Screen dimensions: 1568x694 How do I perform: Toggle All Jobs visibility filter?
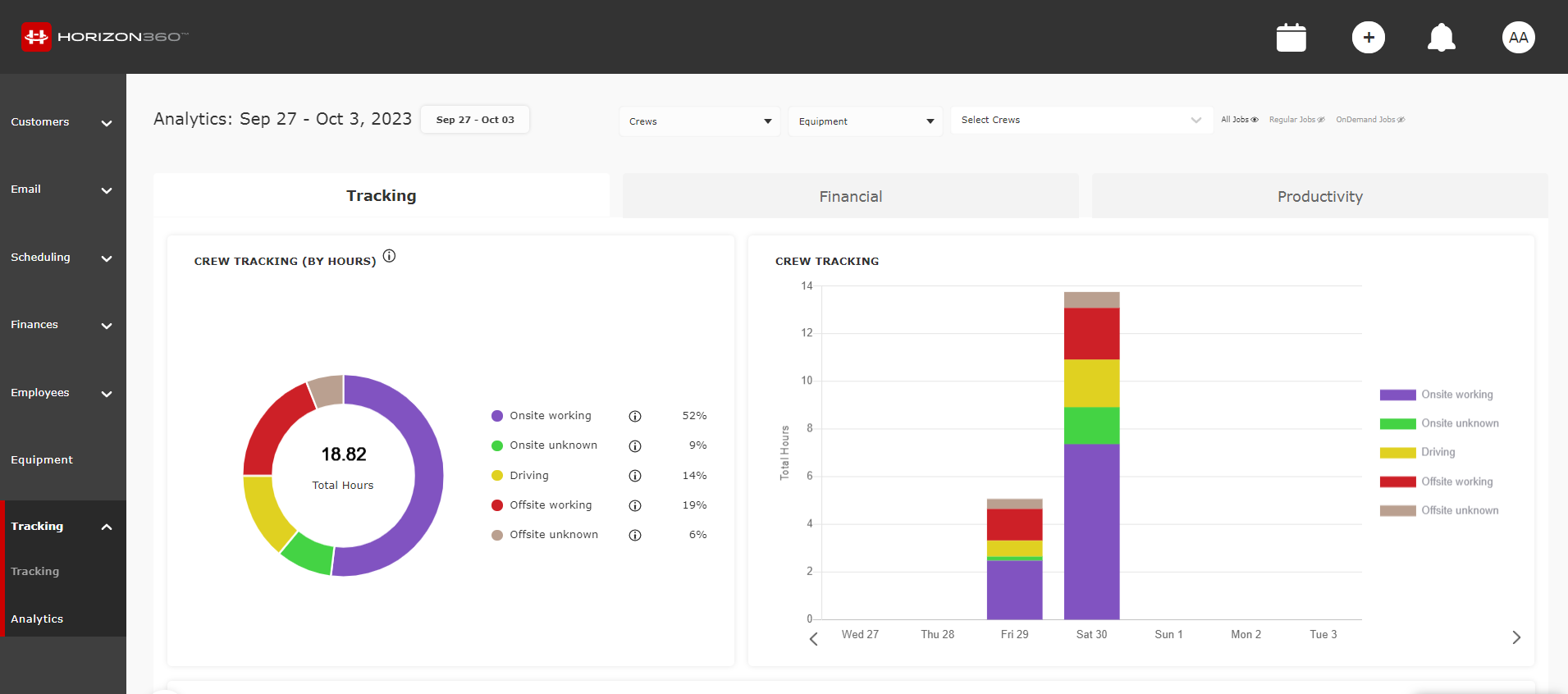1239,120
